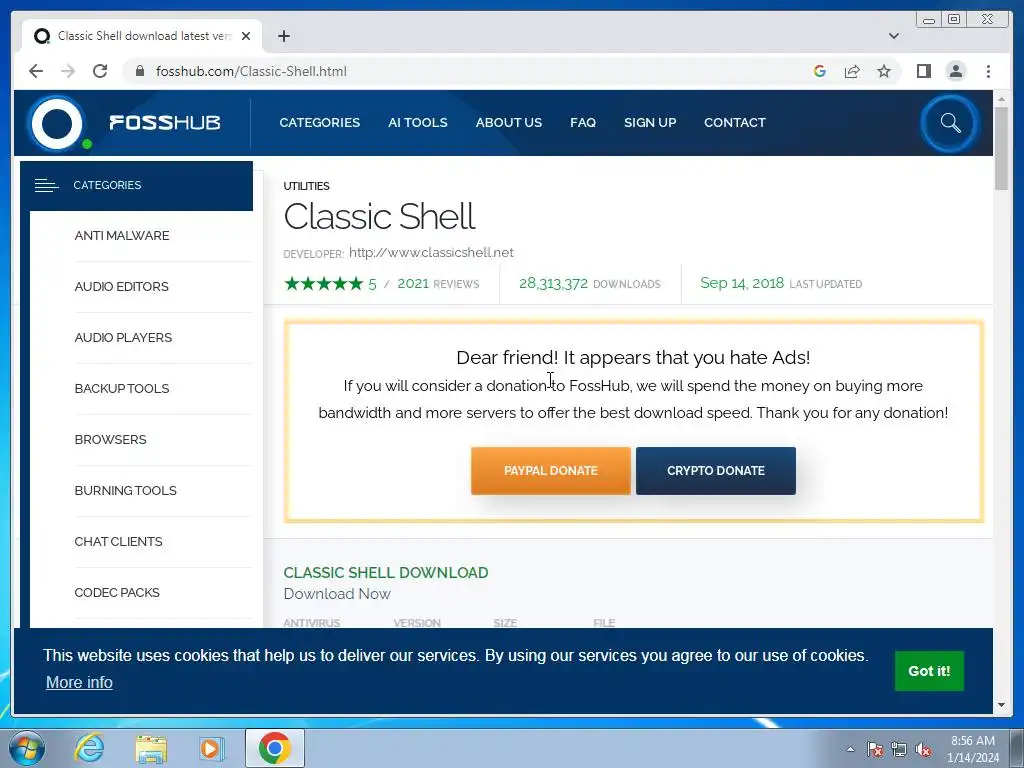The height and width of the screenshot is (768, 1024).
Task: Open the FossHub search magnifier
Action: (950, 123)
